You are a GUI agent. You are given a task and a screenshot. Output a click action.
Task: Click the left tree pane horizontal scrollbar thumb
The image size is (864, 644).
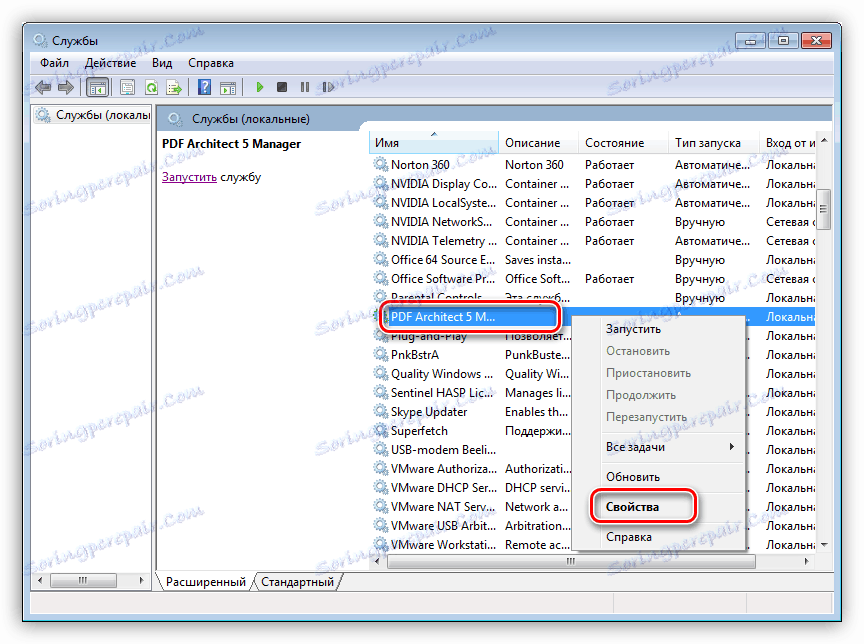tap(83, 580)
